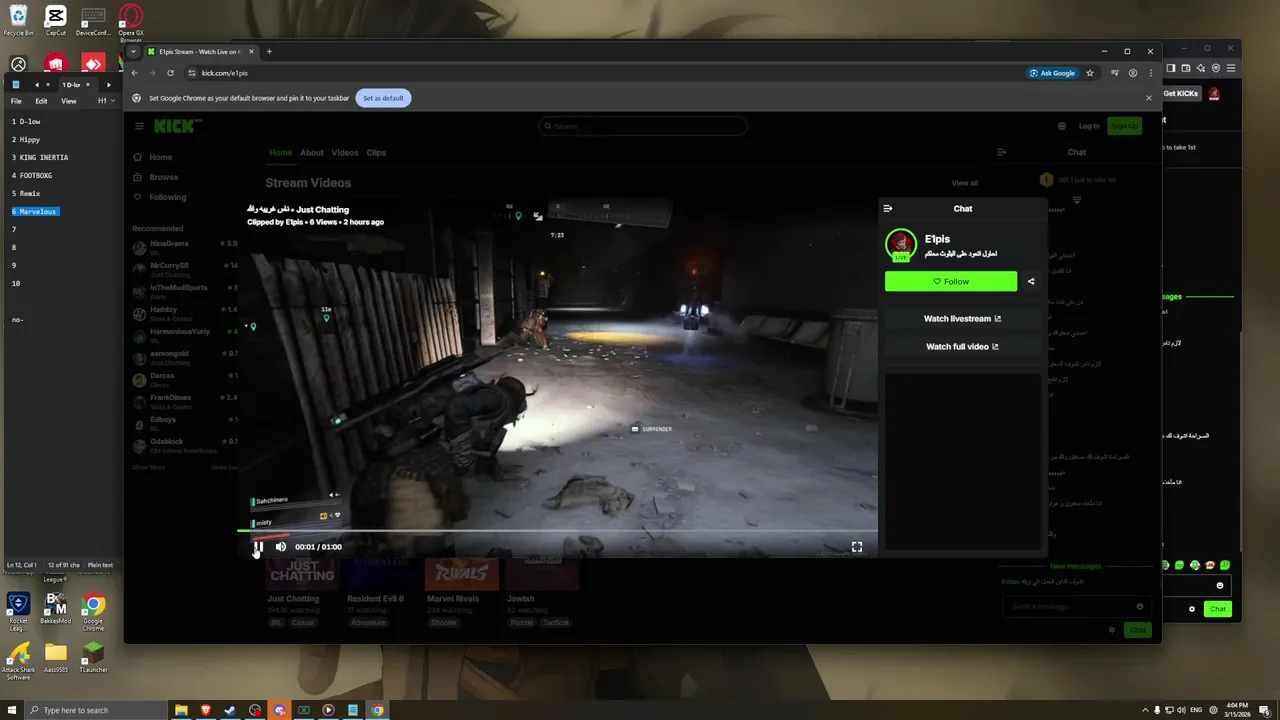Click the '4 FOOTBOXG' line

tap(32, 176)
